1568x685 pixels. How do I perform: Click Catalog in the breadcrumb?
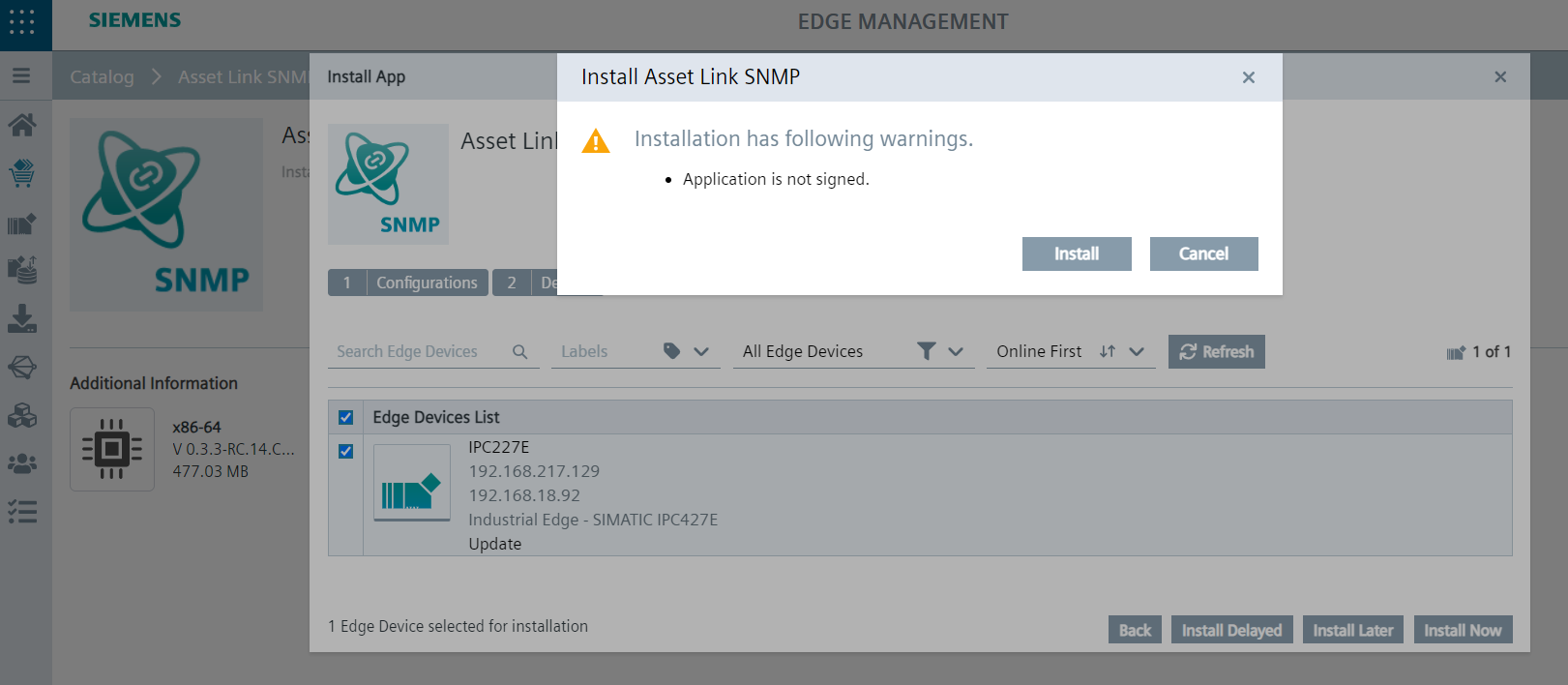tap(102, 77)
